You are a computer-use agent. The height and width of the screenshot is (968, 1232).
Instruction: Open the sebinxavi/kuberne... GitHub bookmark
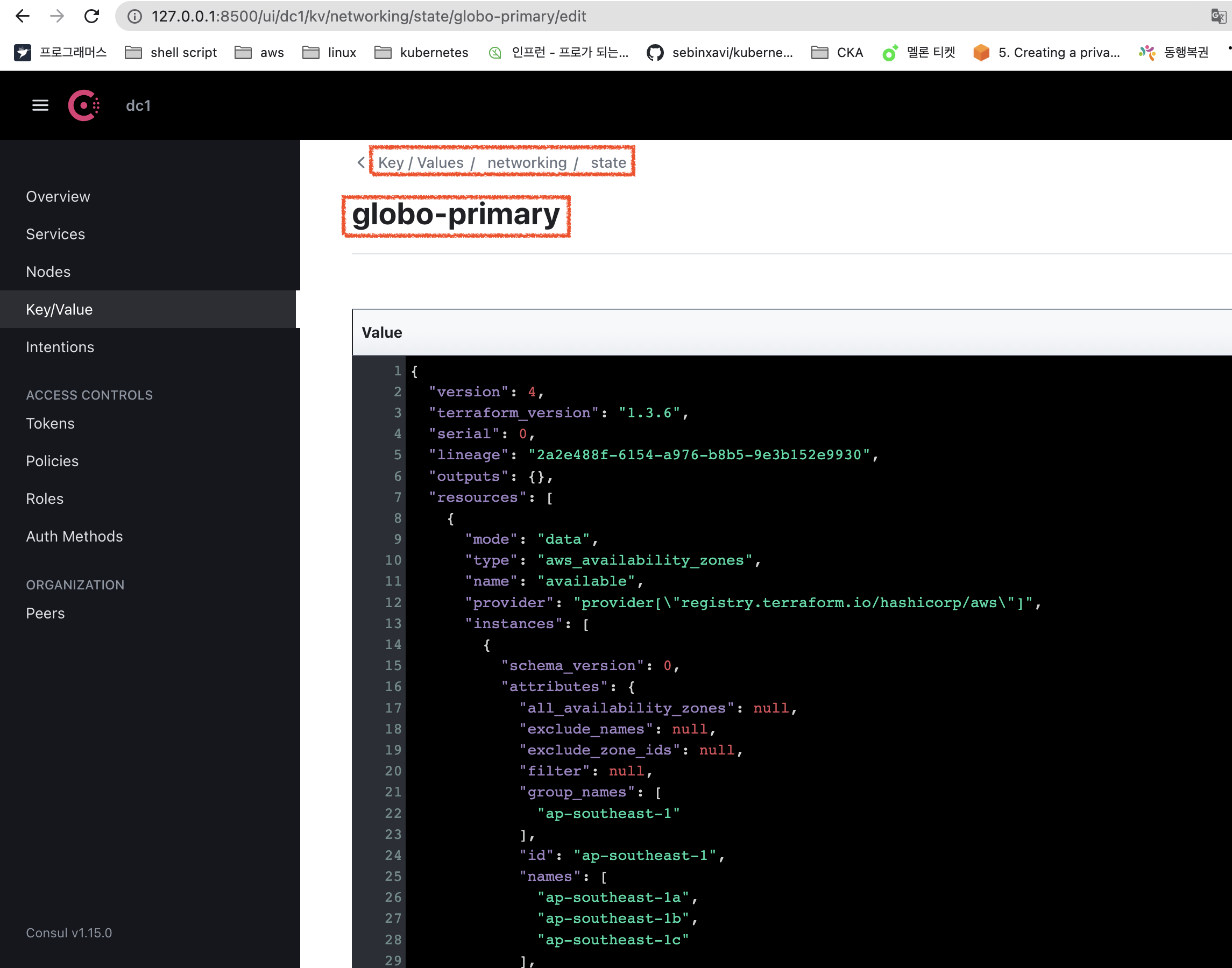click(x=720, y=53)
